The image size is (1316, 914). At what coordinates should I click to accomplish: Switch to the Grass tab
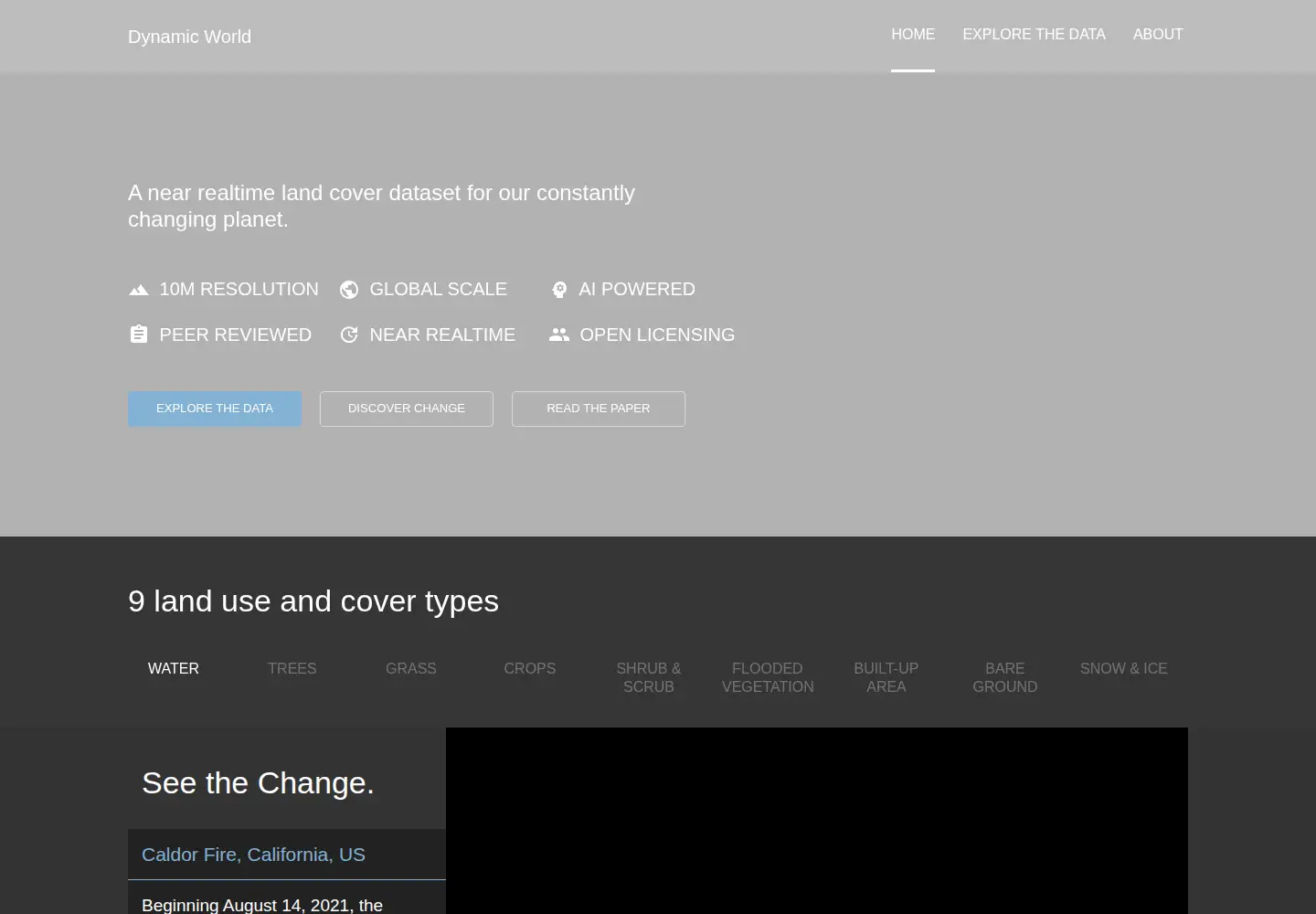[411, 669]
